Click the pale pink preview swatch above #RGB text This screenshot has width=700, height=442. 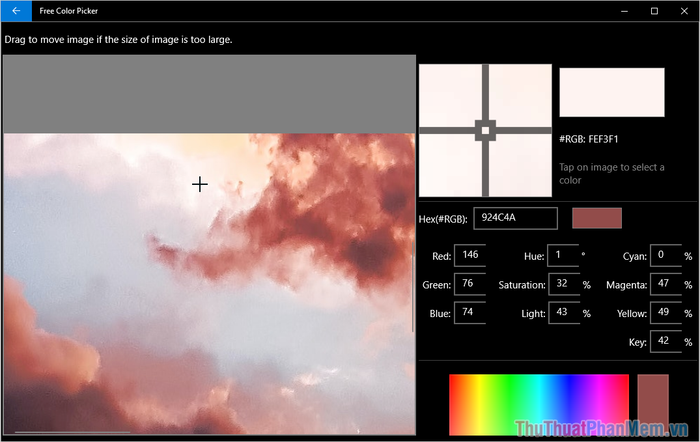click(612, 92)
